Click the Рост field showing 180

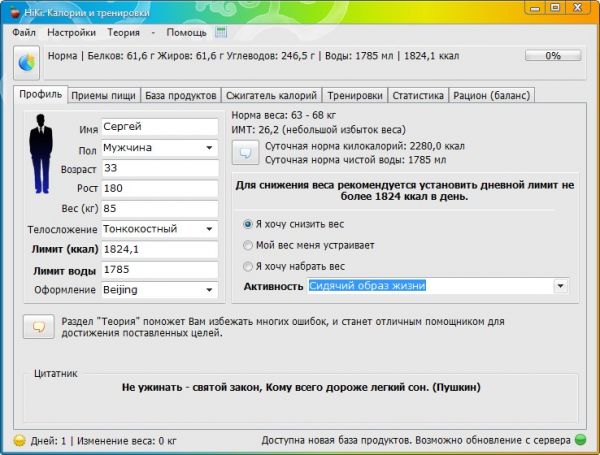click(x=160, y=189)
